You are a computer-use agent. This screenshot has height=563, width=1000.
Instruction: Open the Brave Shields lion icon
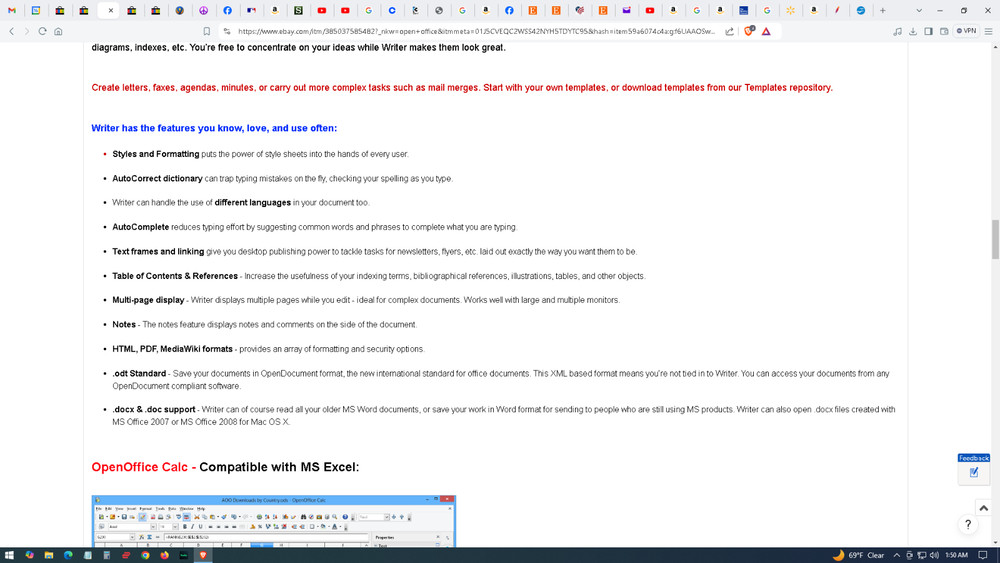tap(749, 31)
